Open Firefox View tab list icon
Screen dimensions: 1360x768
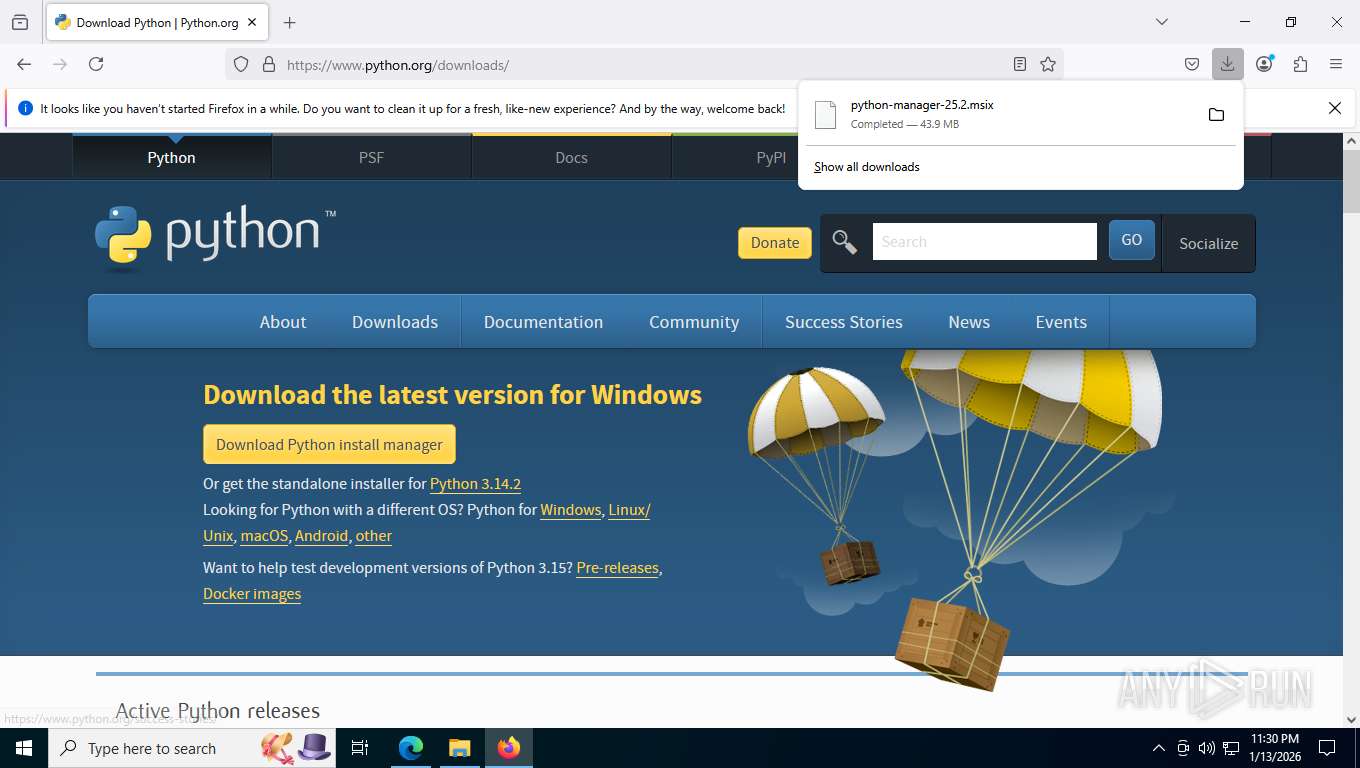(20, 22)
